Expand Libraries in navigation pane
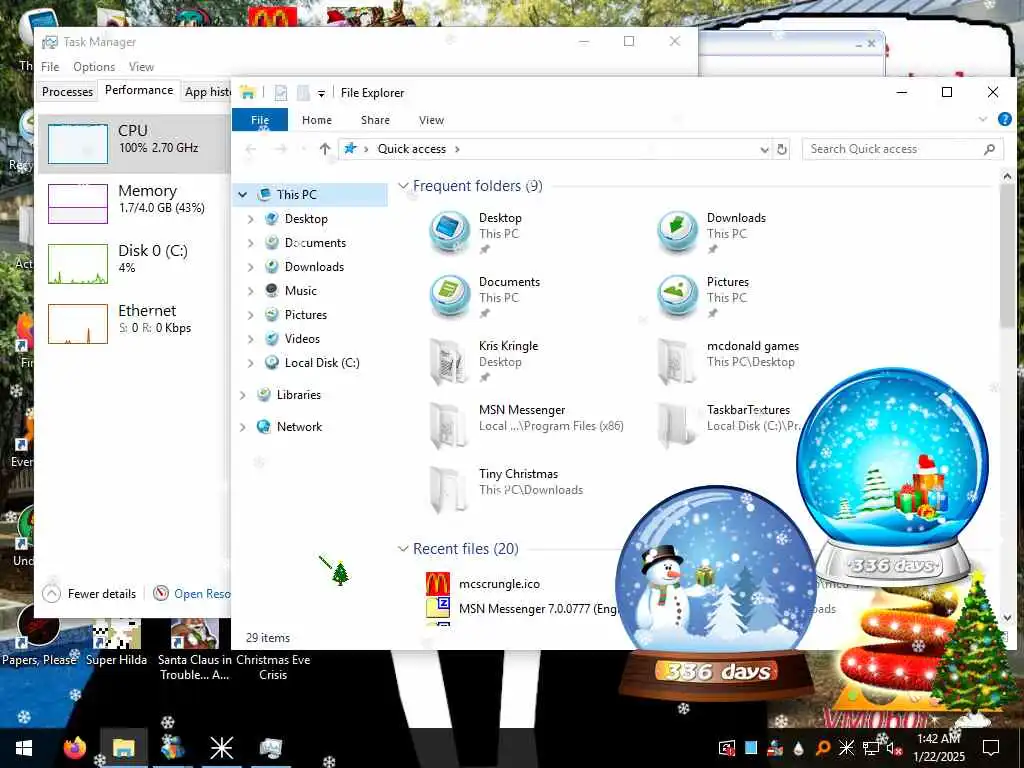The height and width of the screenshot is (768, 1024). [243, 395]
